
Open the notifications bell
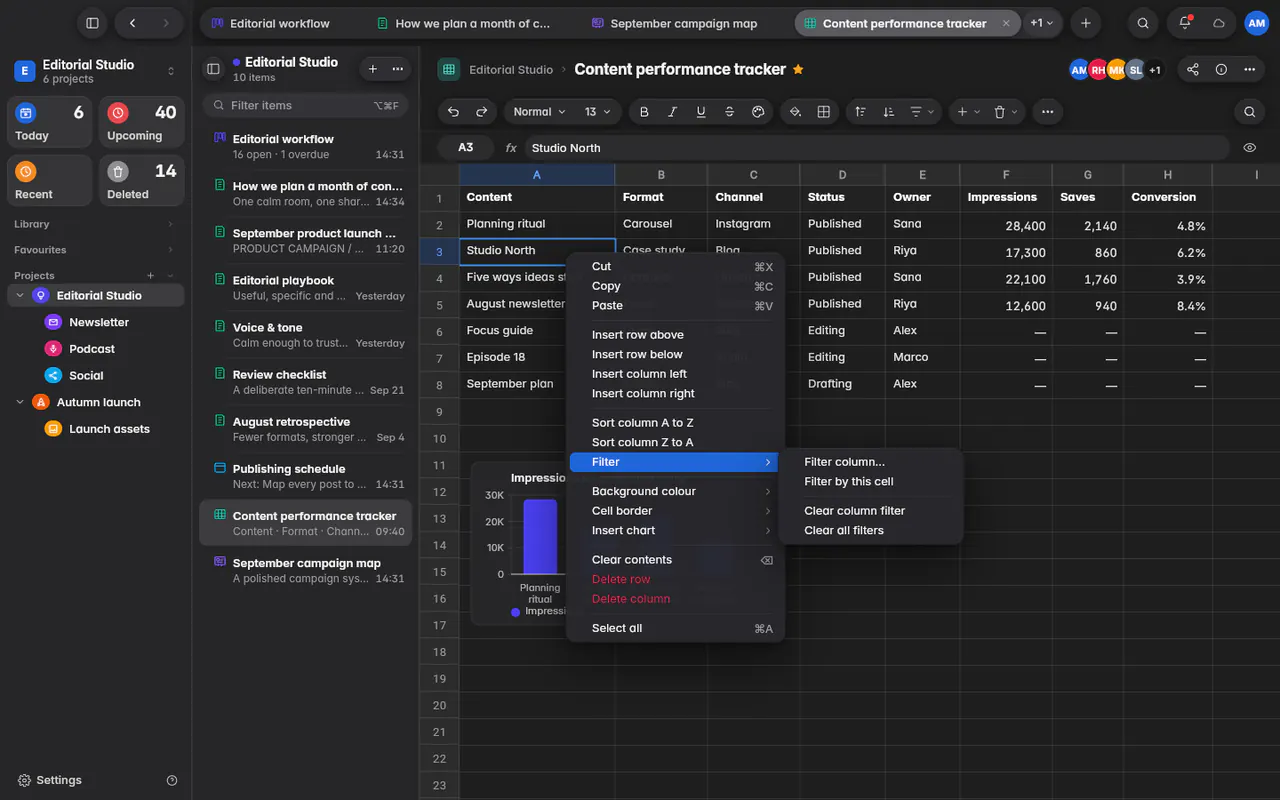(1185, 23)
